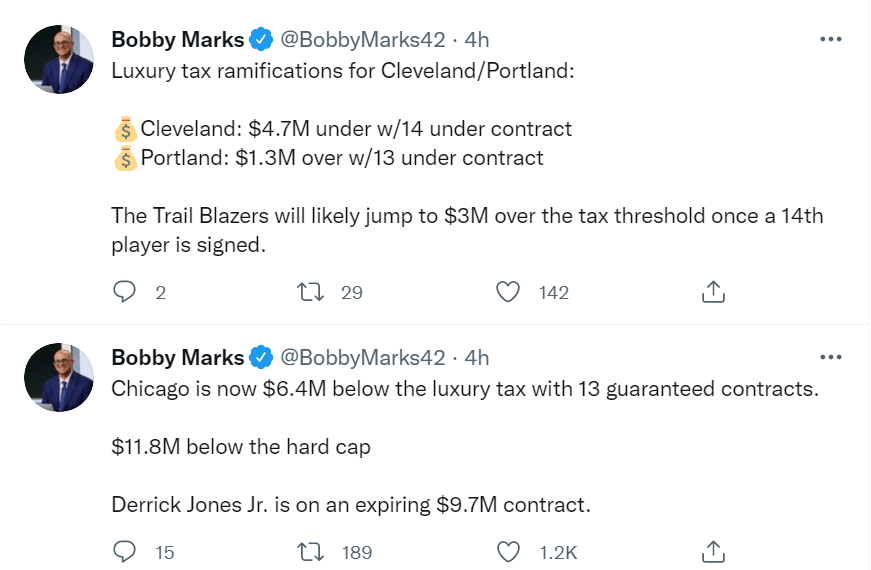Reply to the Cleveland/Portland luxury tax tweet
871x570 pixels.
(125, 292)
